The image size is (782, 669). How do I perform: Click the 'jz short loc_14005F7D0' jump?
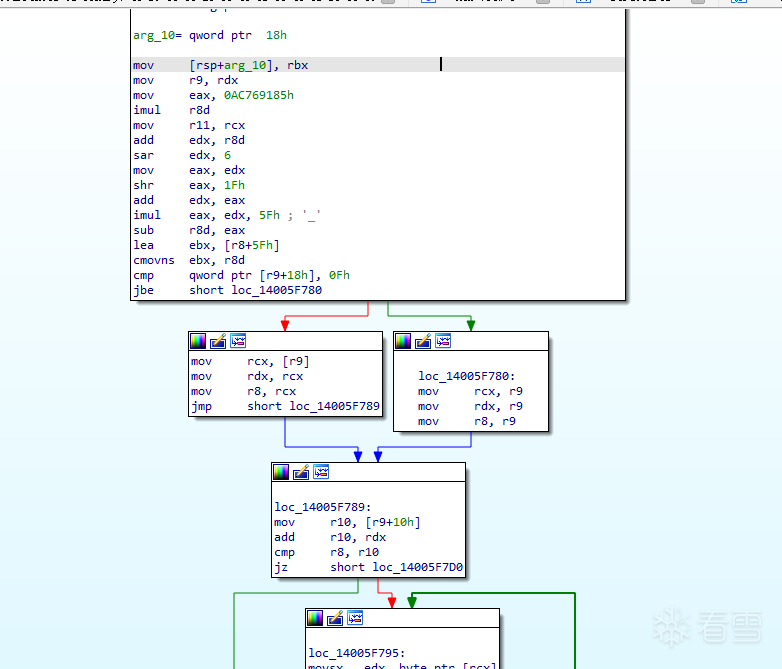pos(369,567)
